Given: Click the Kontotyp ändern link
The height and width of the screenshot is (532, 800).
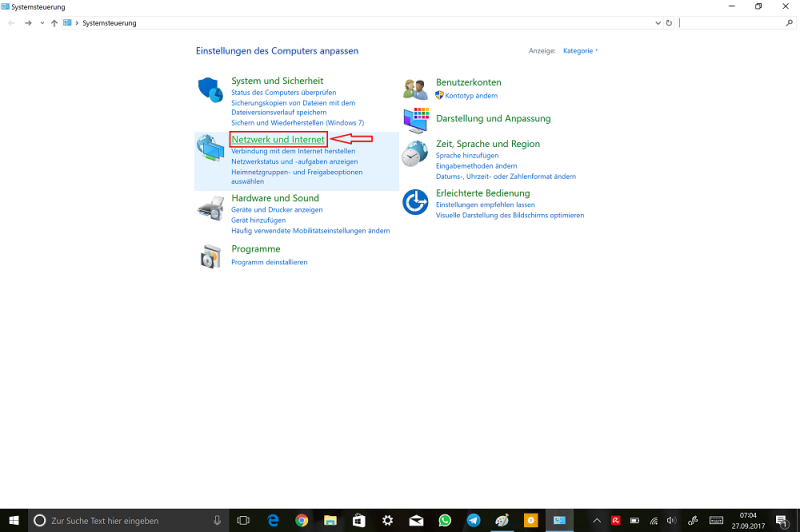Looking at the screenshot, I should tap(471, 95).
